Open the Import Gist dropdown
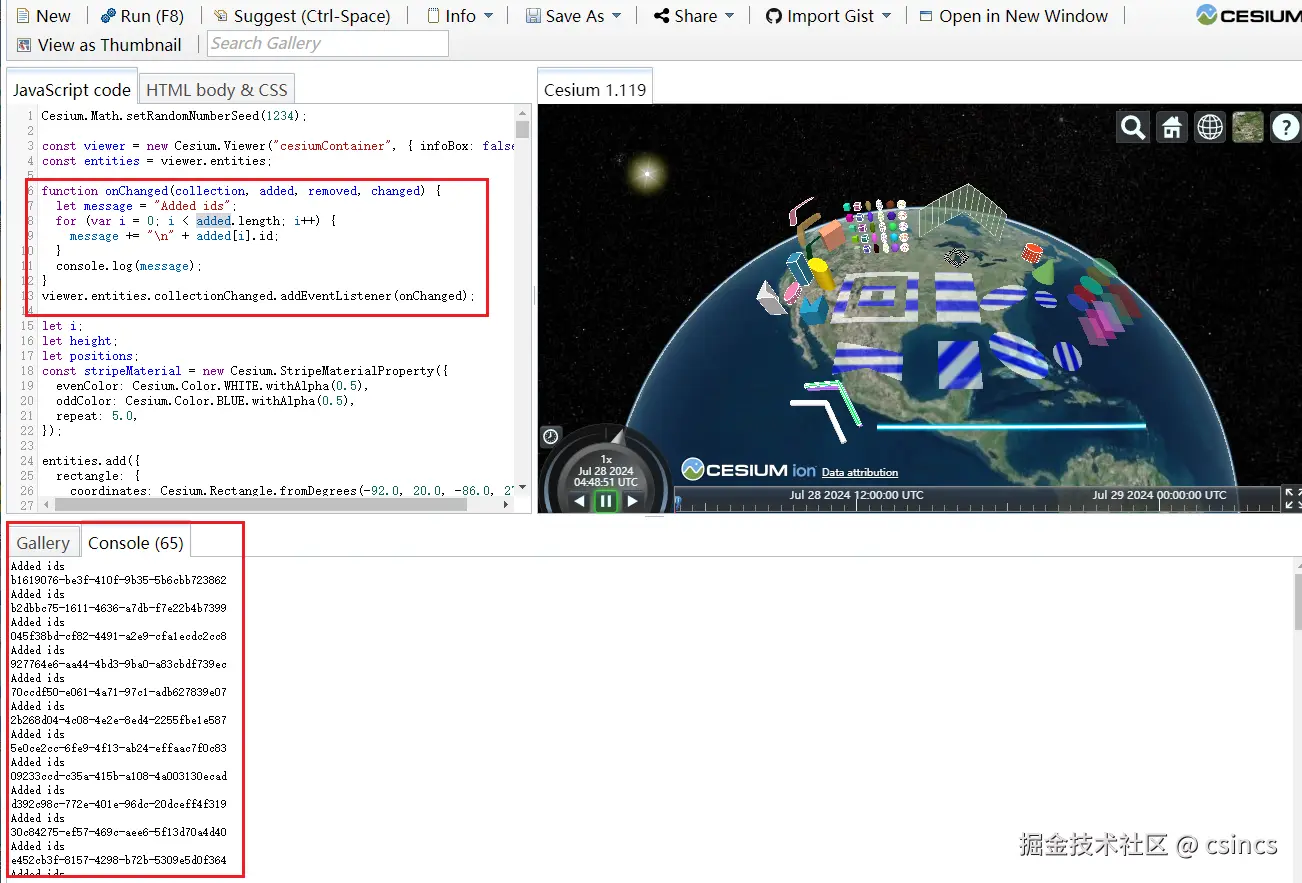Image resolution: width=1302 pixels, height=883 pixels. (828, 16)
